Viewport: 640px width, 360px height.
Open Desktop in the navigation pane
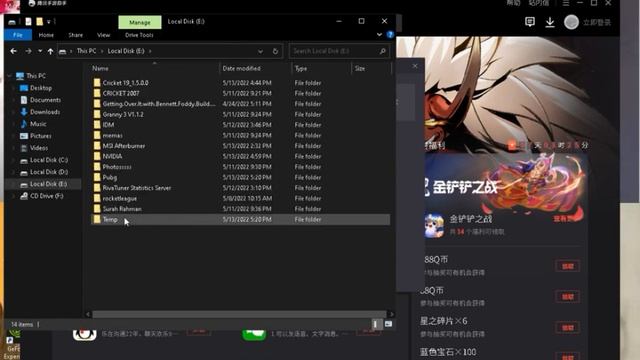pyautogui.click(x=41, y=88)
